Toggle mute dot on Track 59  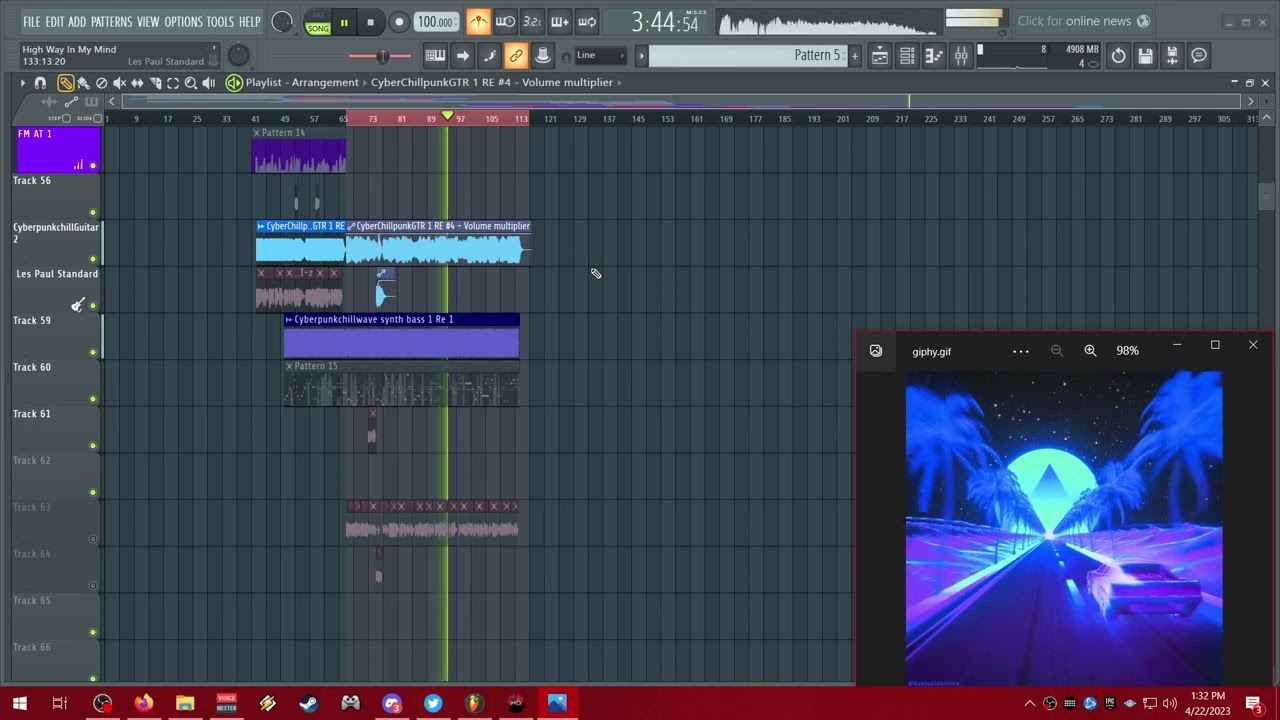(93, 352)
